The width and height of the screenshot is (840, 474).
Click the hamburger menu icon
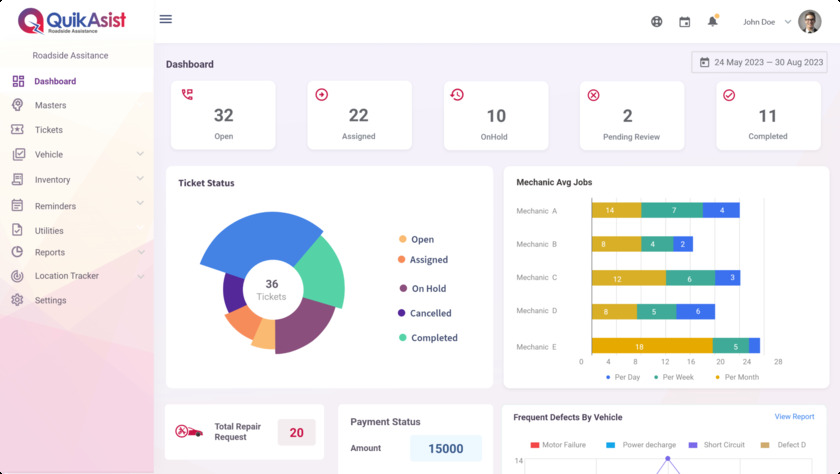pyautogui.click(x=166, y=19)
